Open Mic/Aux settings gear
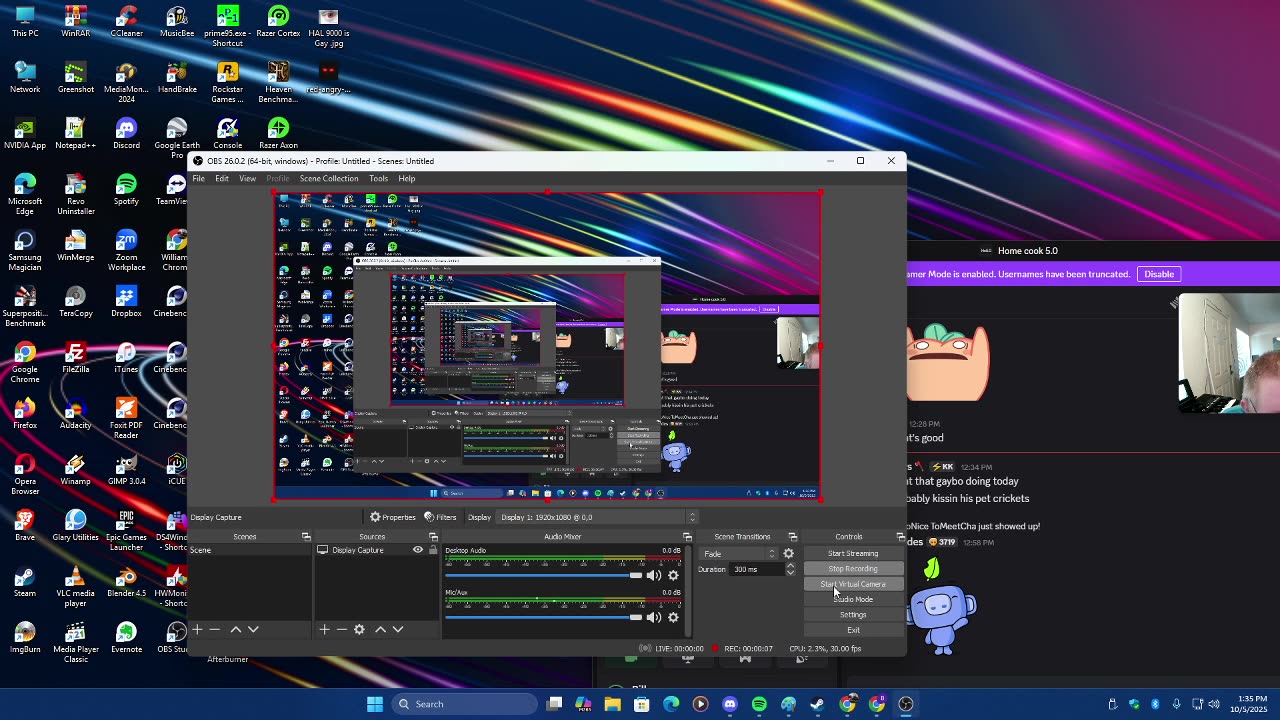 pyautogui.click(x=673, y=617)
